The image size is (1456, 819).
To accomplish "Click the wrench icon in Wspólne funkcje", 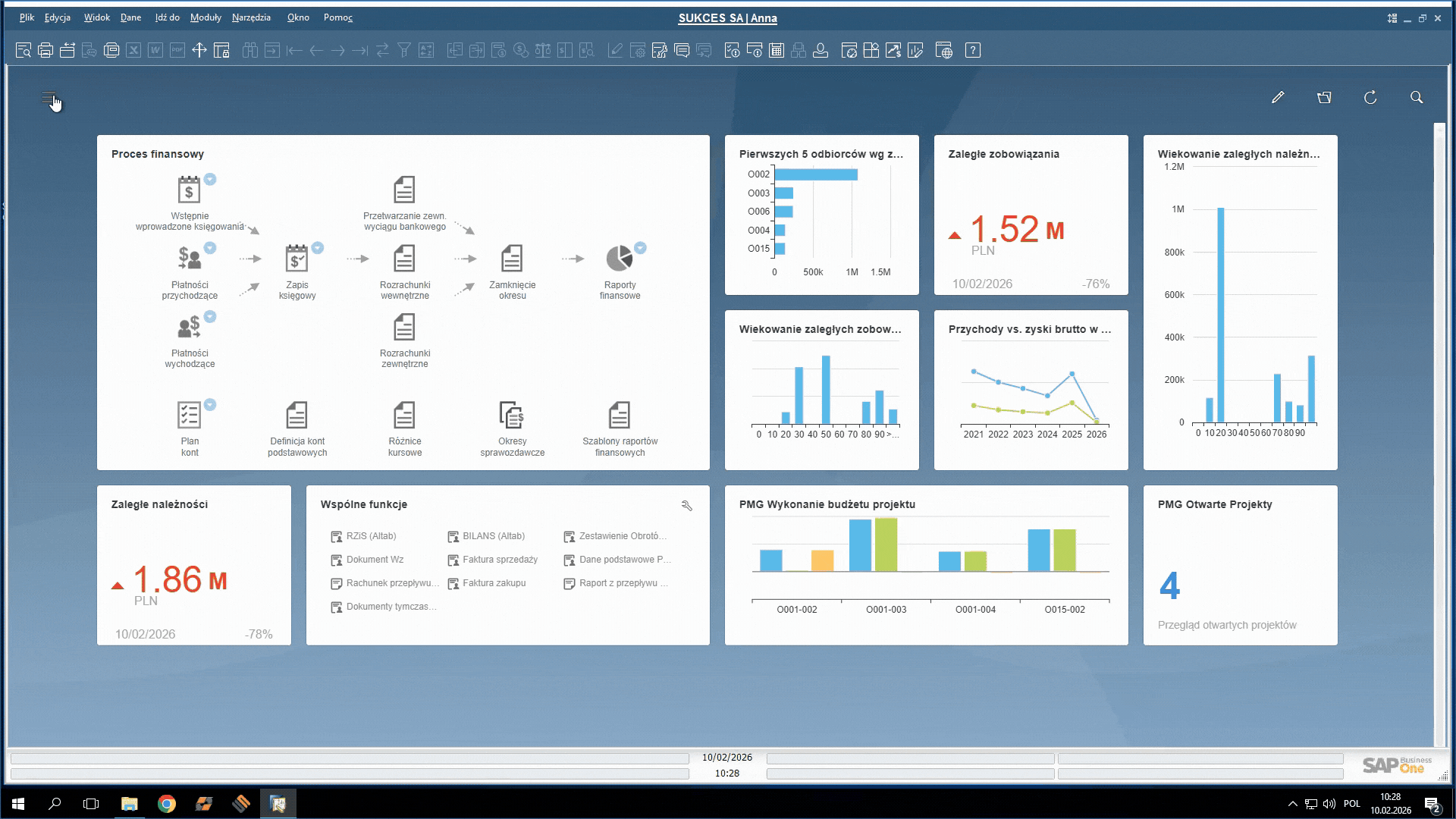I will point(687,506).
